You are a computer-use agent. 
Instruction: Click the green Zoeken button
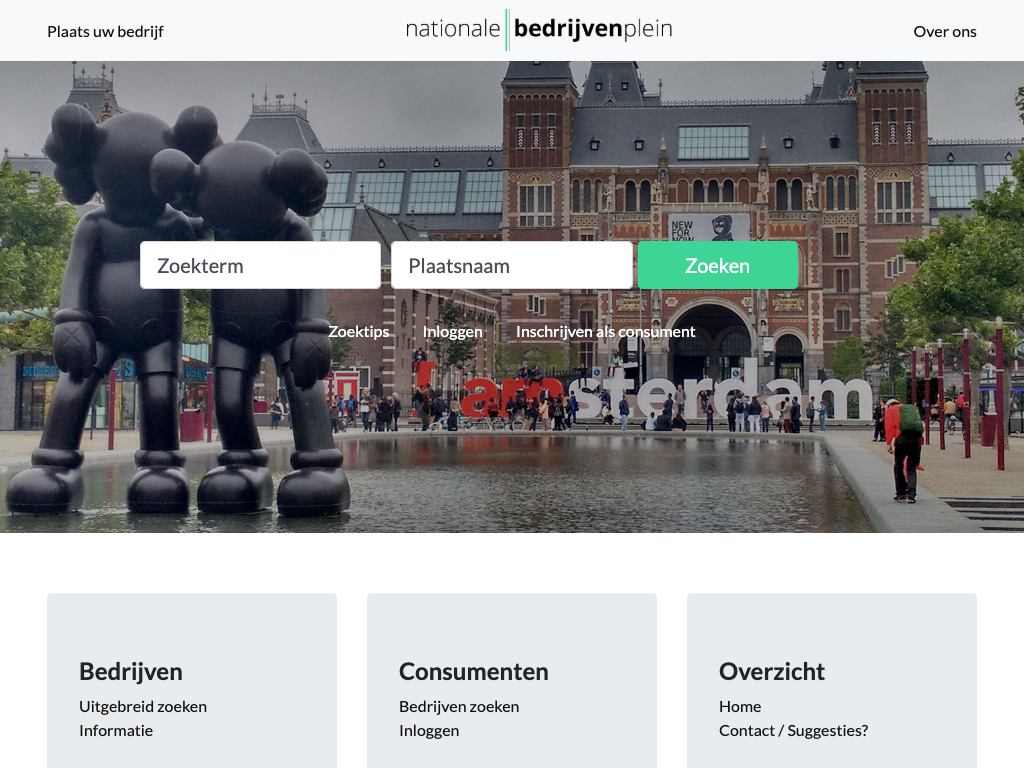(x=718, y=265)
